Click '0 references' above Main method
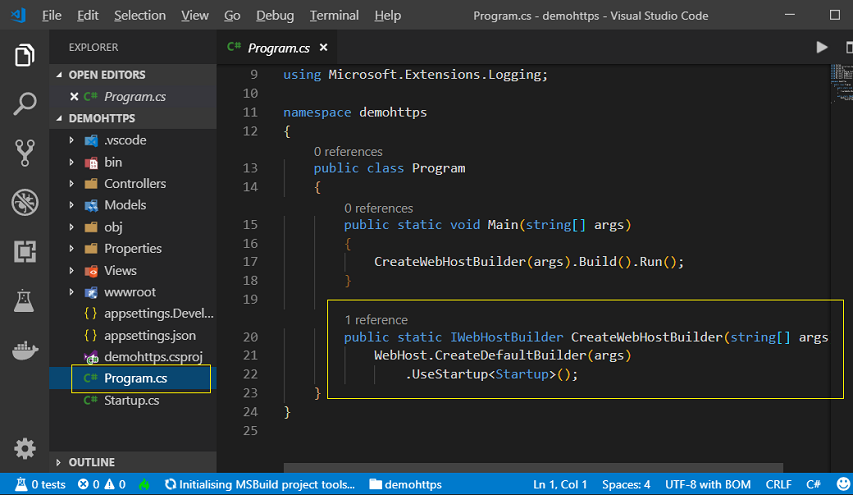The width and height of the screenshot is (853, 495). point(379,208)
